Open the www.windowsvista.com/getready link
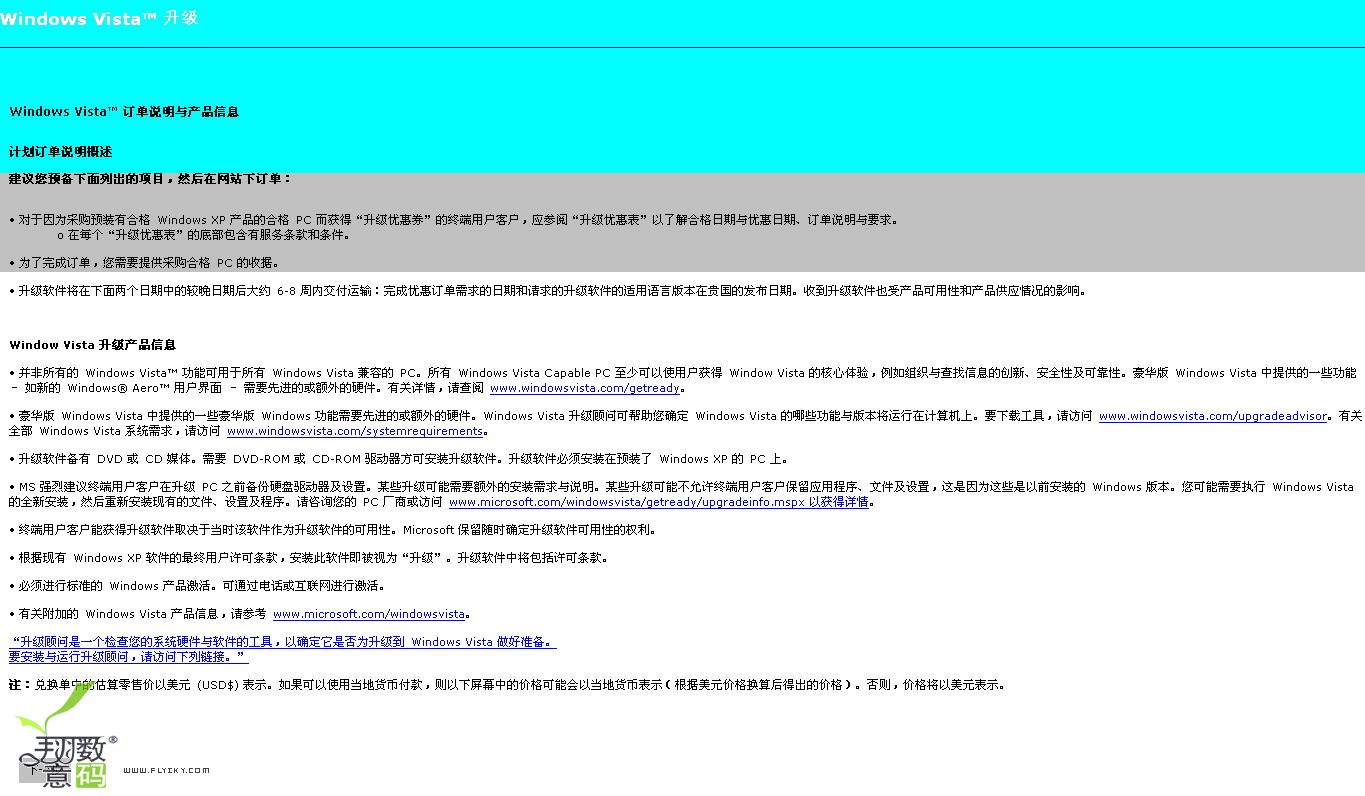1365x796 pixels. pyautogui.click(x=584, y=388)
